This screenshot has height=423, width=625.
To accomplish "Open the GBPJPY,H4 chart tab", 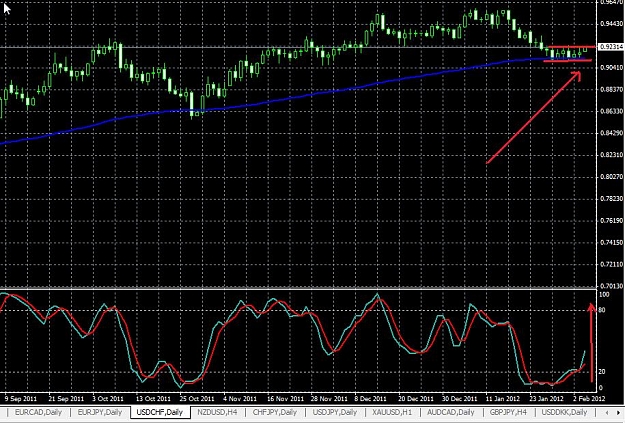I will tap(508, 412).
